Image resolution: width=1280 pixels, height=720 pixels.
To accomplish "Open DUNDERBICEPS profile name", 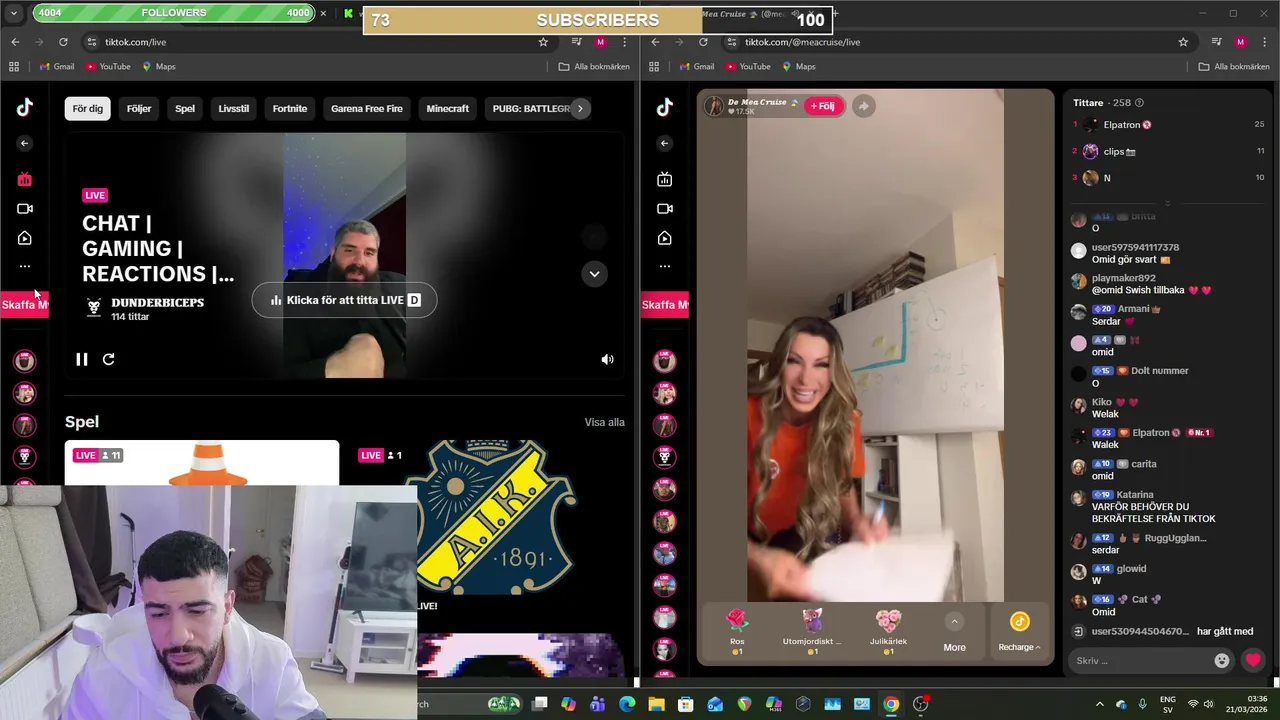I will 157,302.
